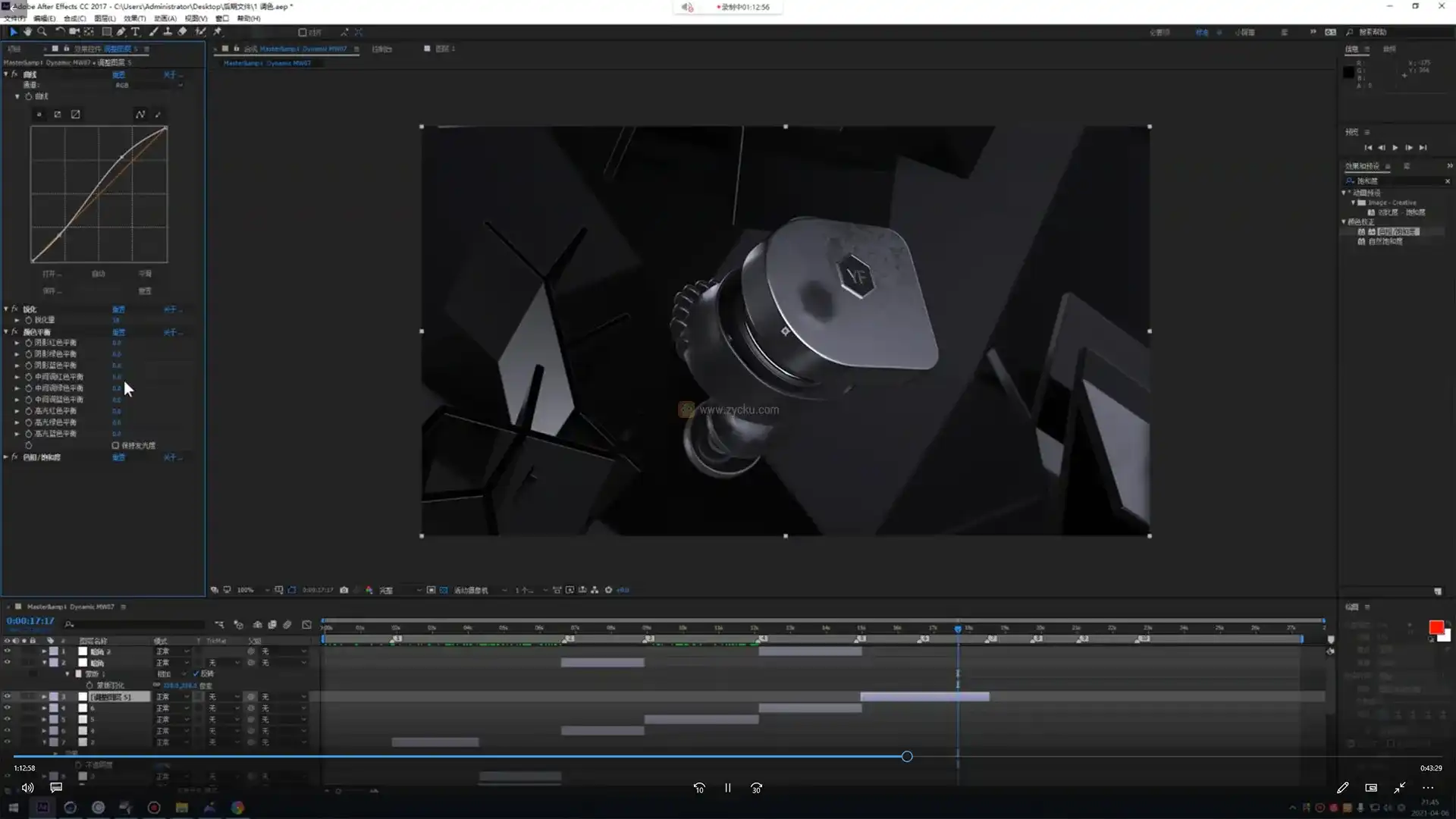Expand the 色相/饱和度 effect
1456x819 pixels.
click(6, 457)
